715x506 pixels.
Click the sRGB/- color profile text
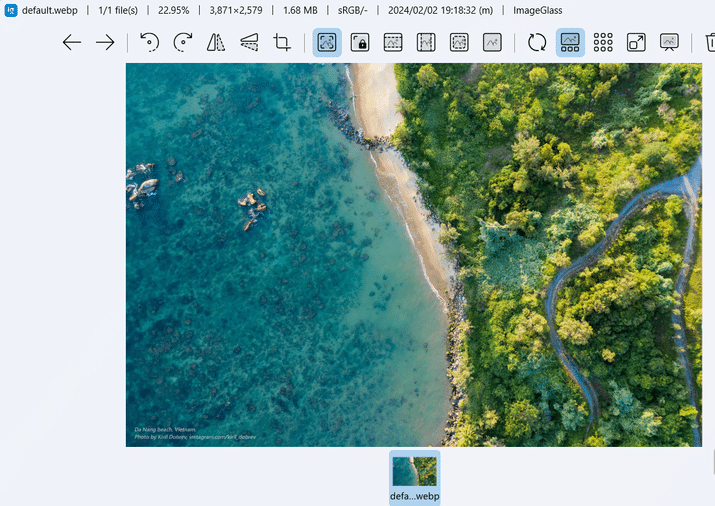click(352, 10)
